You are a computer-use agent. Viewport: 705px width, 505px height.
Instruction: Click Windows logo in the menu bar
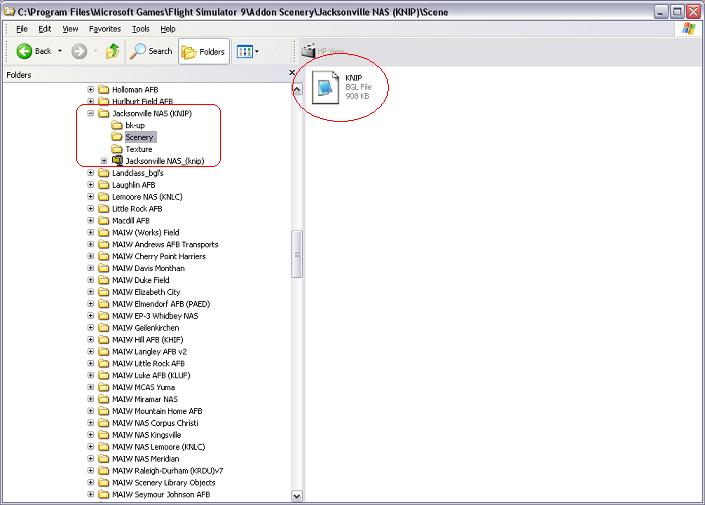pos(689,29)
